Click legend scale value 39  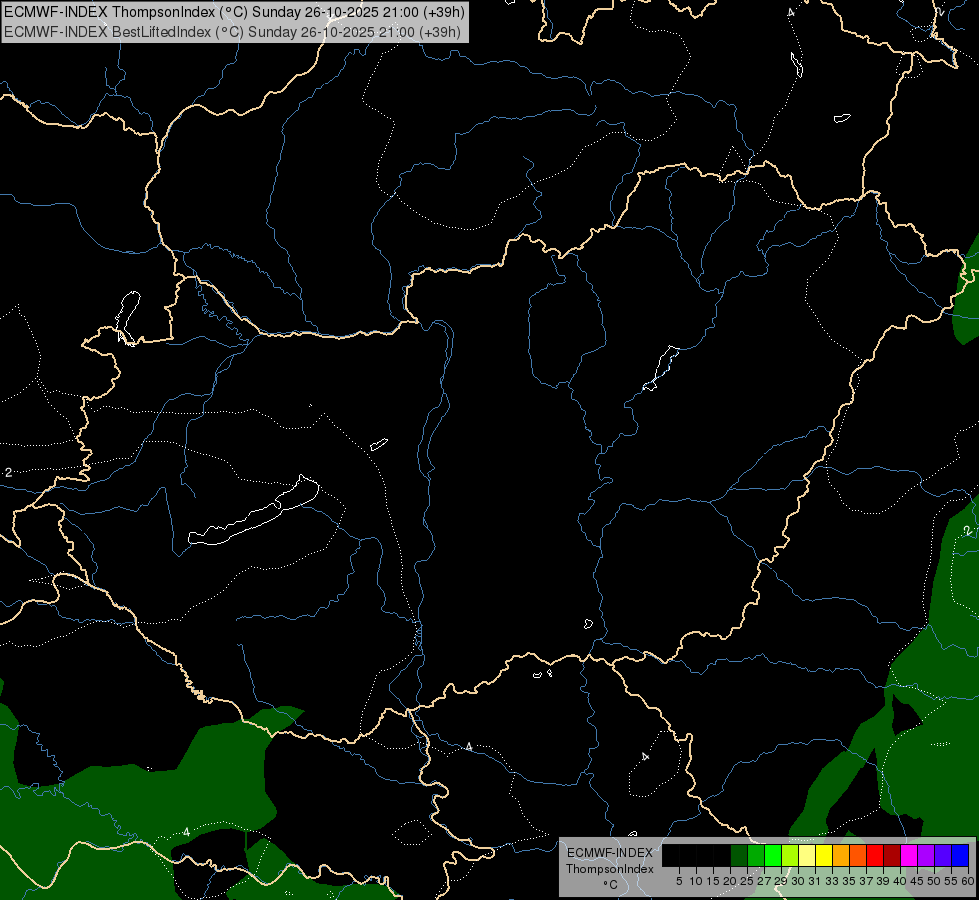pos(883,881)
